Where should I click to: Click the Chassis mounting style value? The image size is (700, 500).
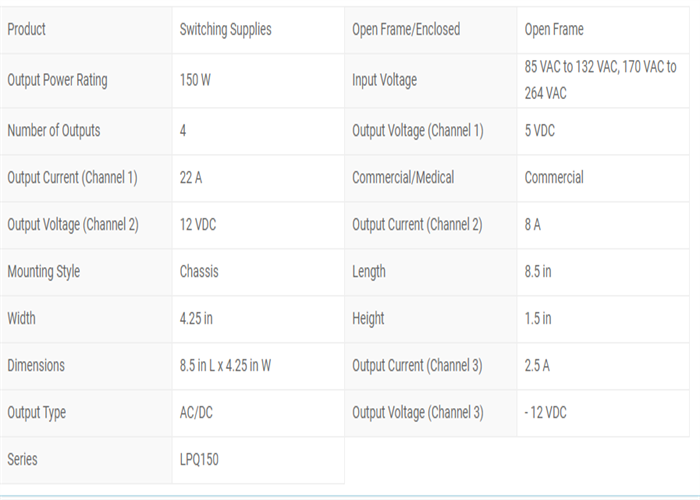[199, 271]
